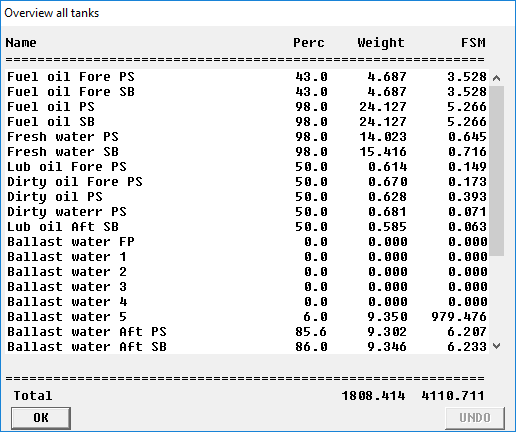
Task: Select the Fuel oil Fore SB row
Action: pos(247,92)
